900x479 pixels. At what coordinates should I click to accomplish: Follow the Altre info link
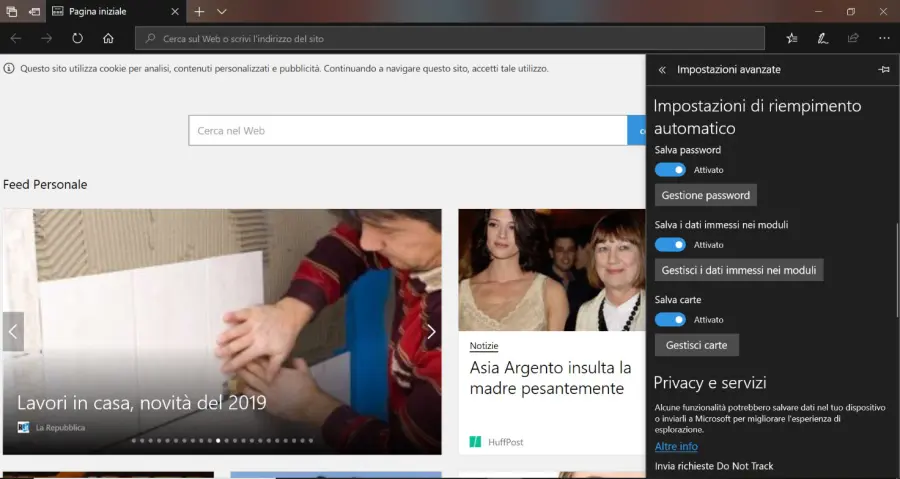(676, 446)
